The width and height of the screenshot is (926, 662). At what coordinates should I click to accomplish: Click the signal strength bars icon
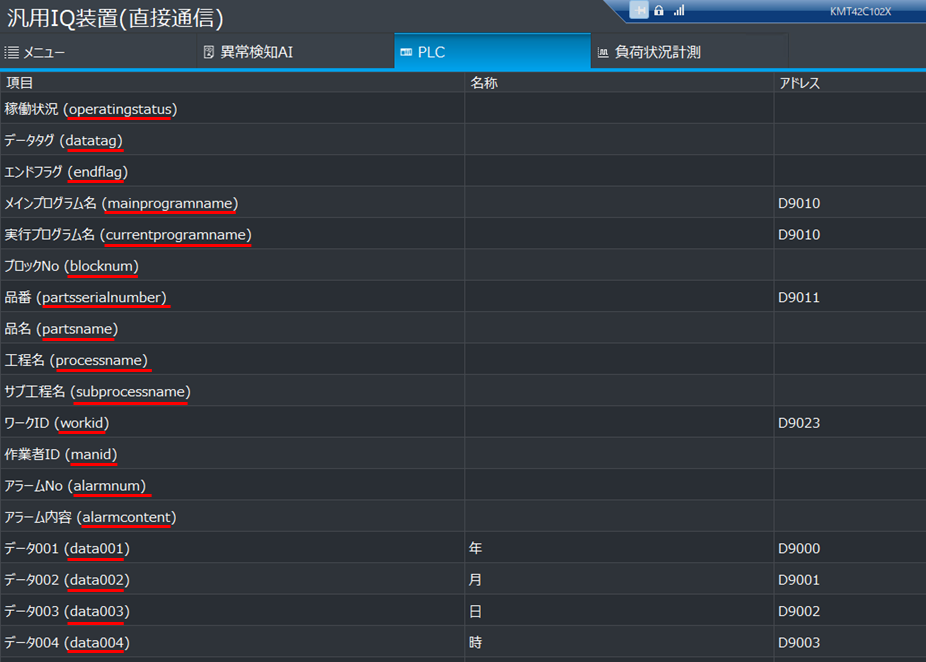[679, 10]
